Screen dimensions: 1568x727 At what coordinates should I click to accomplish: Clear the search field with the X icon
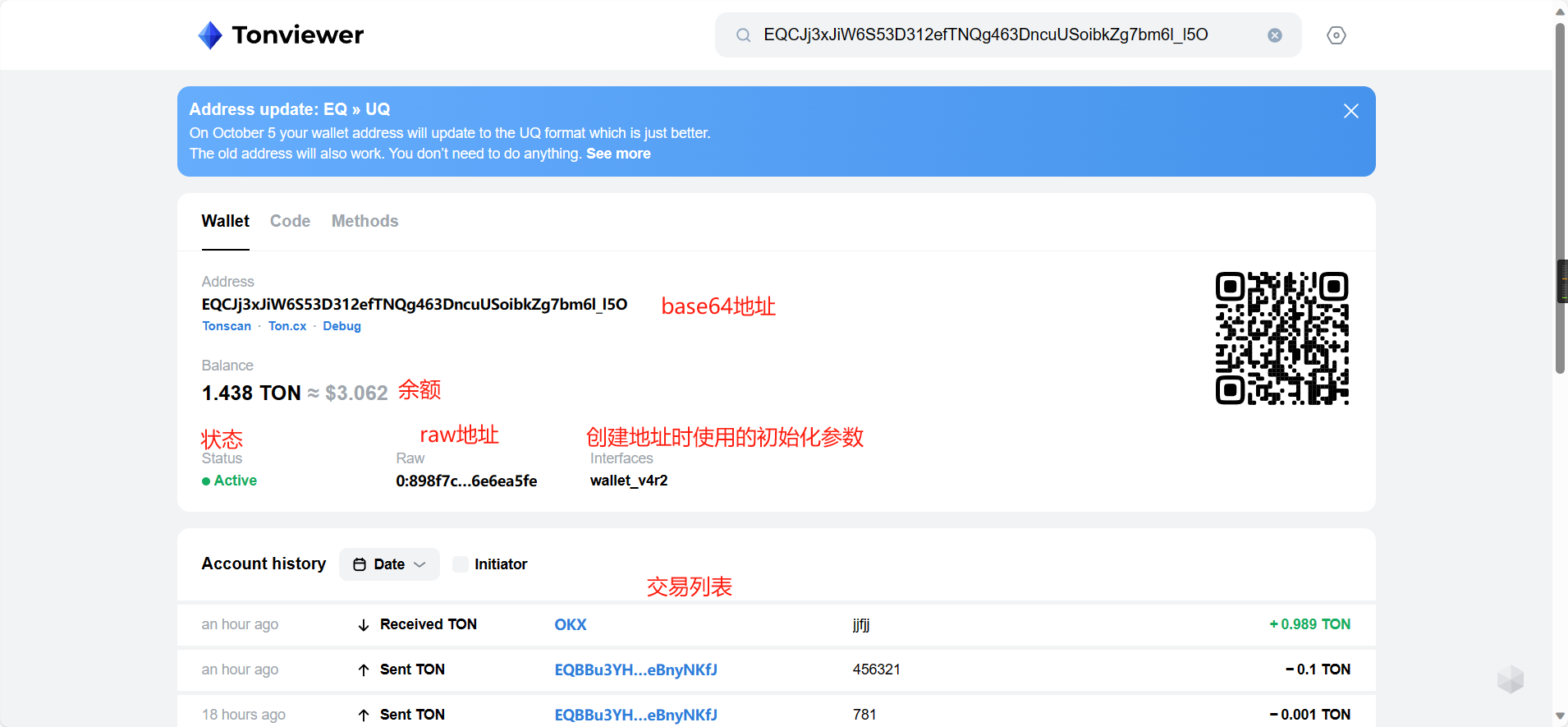[1274, 35]
